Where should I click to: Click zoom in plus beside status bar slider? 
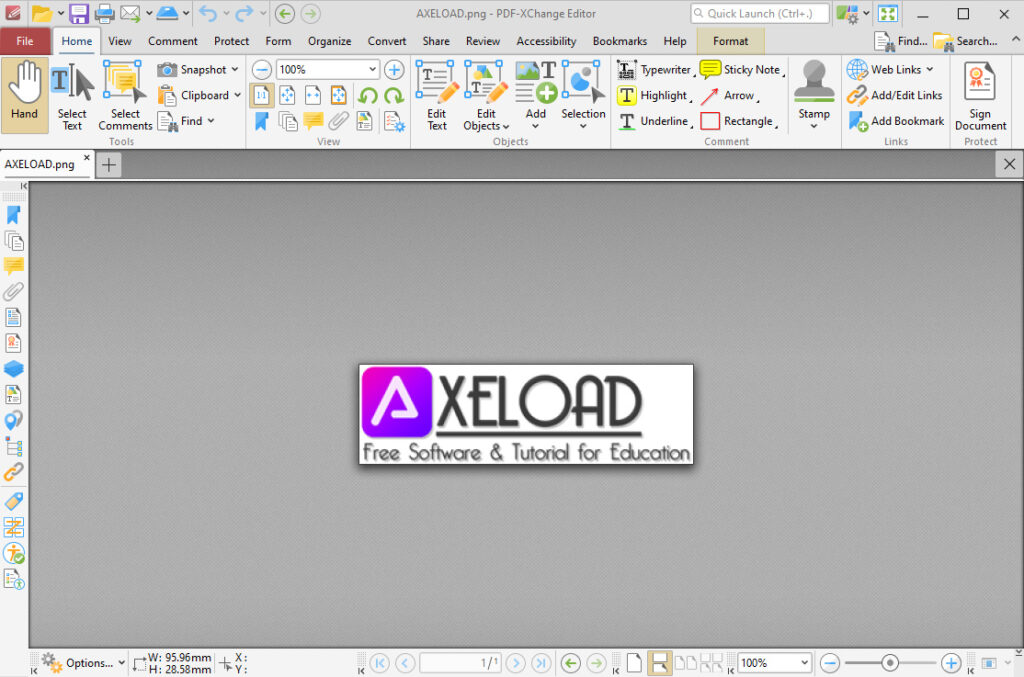951,663
